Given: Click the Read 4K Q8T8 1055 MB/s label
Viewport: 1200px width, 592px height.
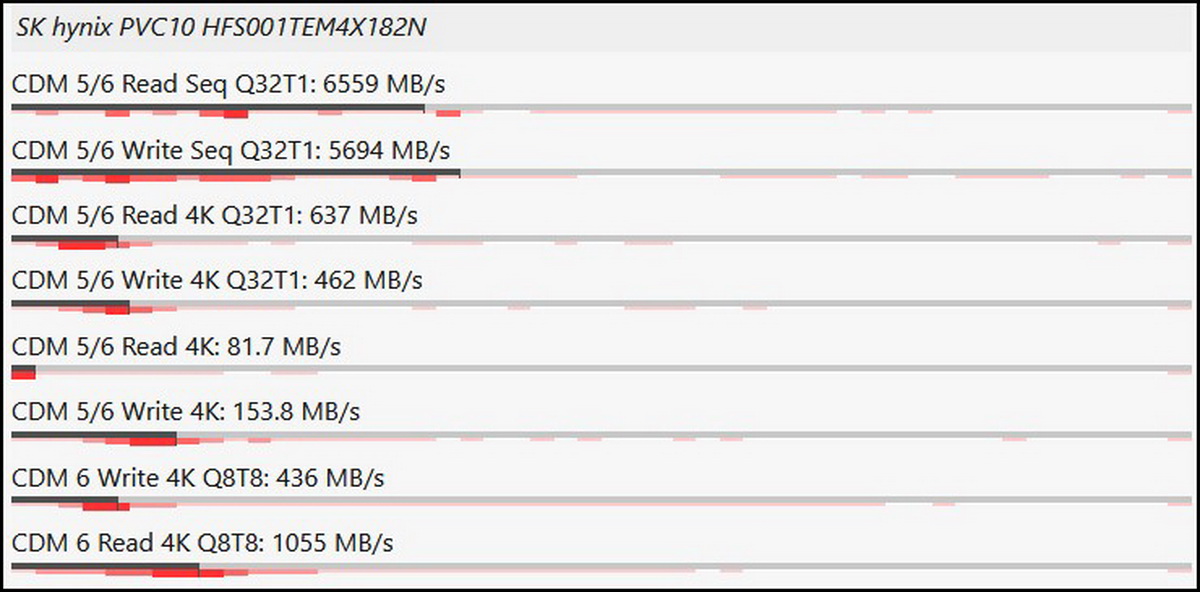Looking at the screenshot, I should [203, 542].
